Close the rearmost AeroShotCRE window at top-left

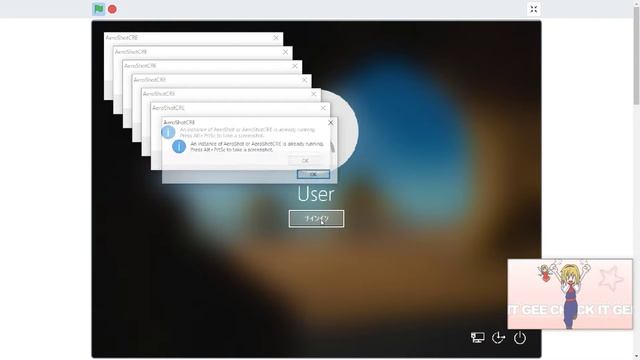276,38
